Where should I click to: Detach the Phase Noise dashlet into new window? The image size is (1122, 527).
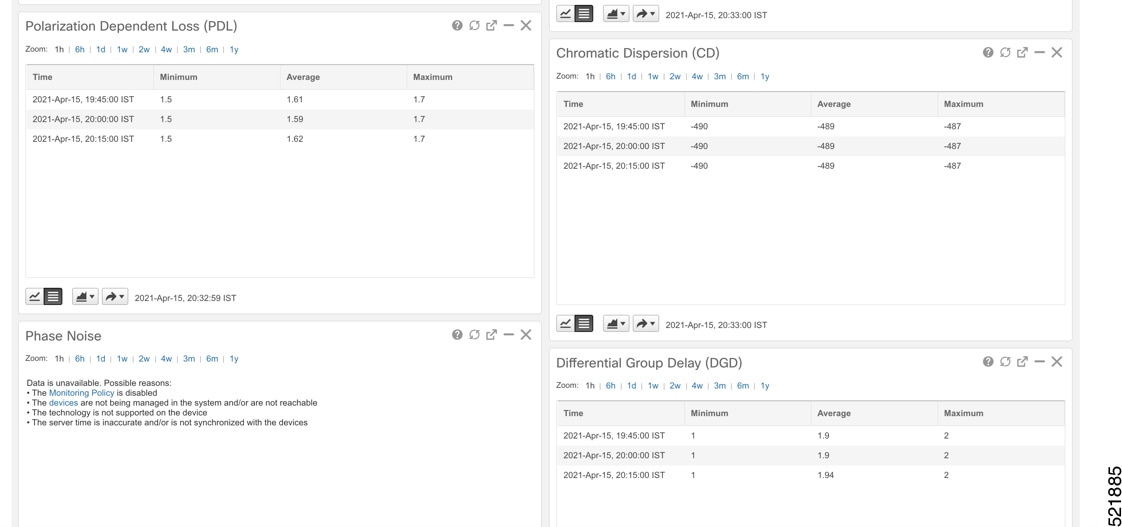492,335
